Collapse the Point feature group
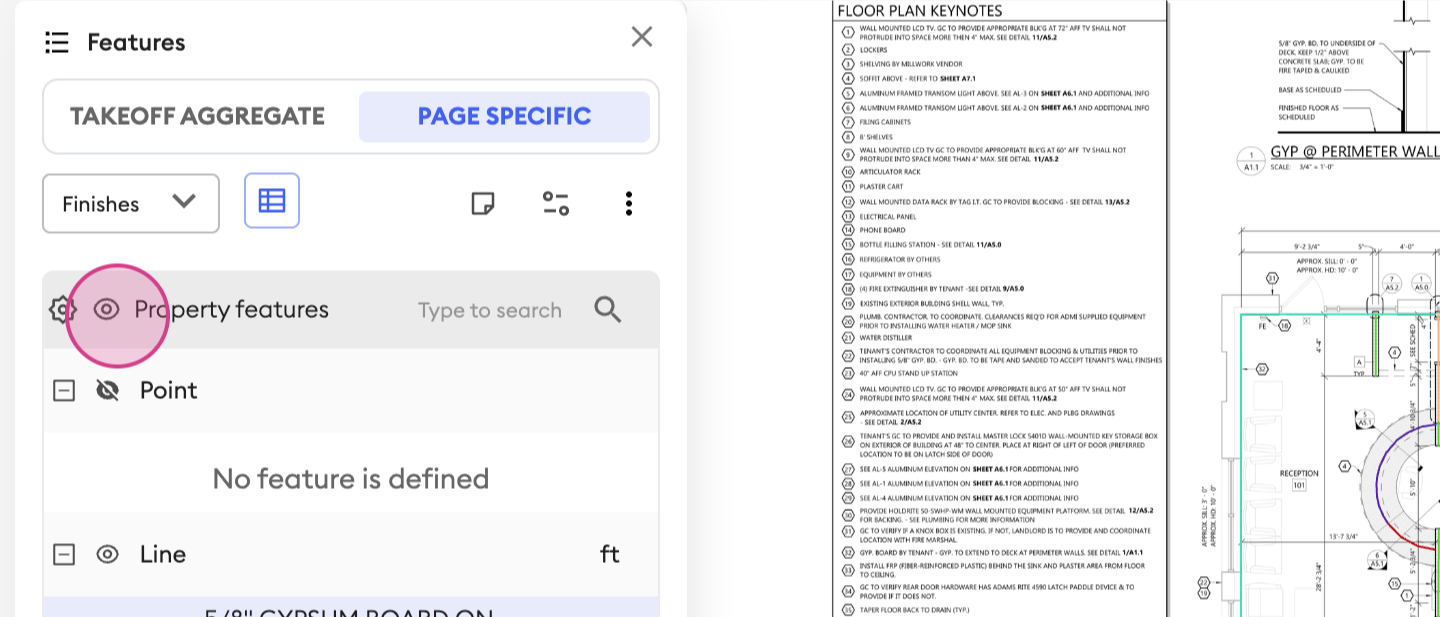Image resolution: width=1440 pixels, height=617 pixels. click(x=64, y=390)
